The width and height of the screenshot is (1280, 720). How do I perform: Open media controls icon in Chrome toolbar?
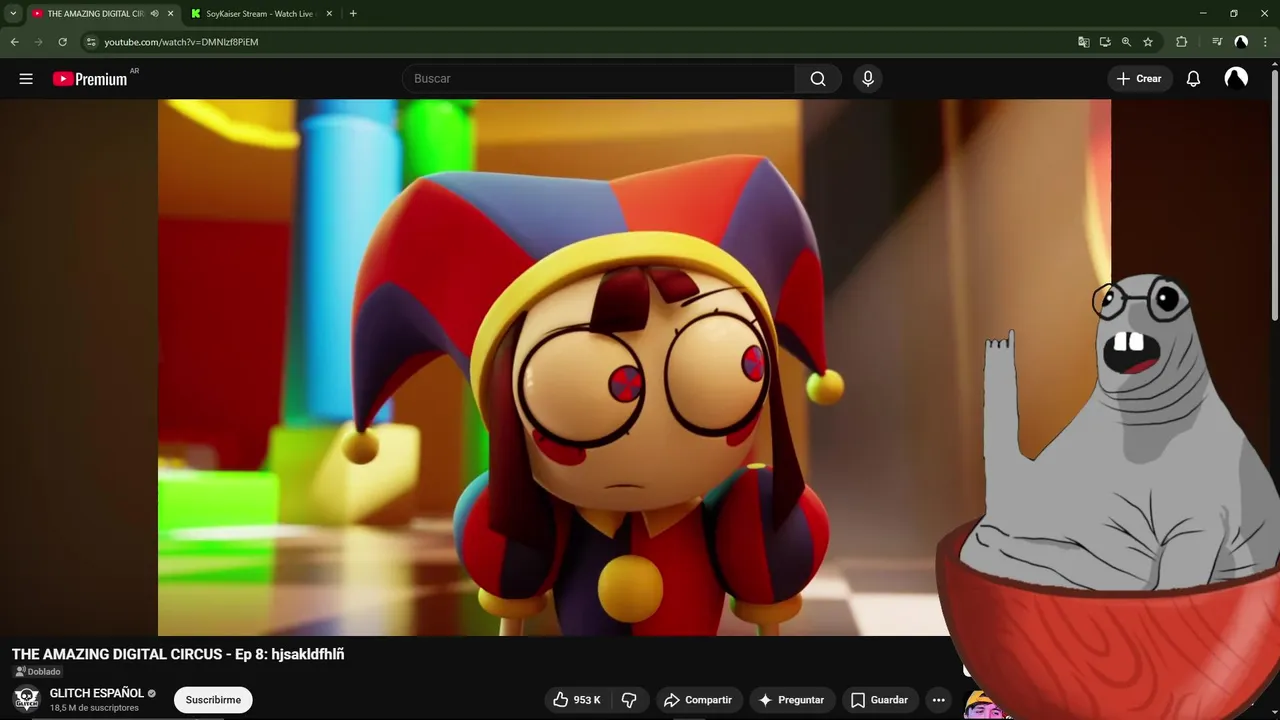click(x=1216, y=42)
